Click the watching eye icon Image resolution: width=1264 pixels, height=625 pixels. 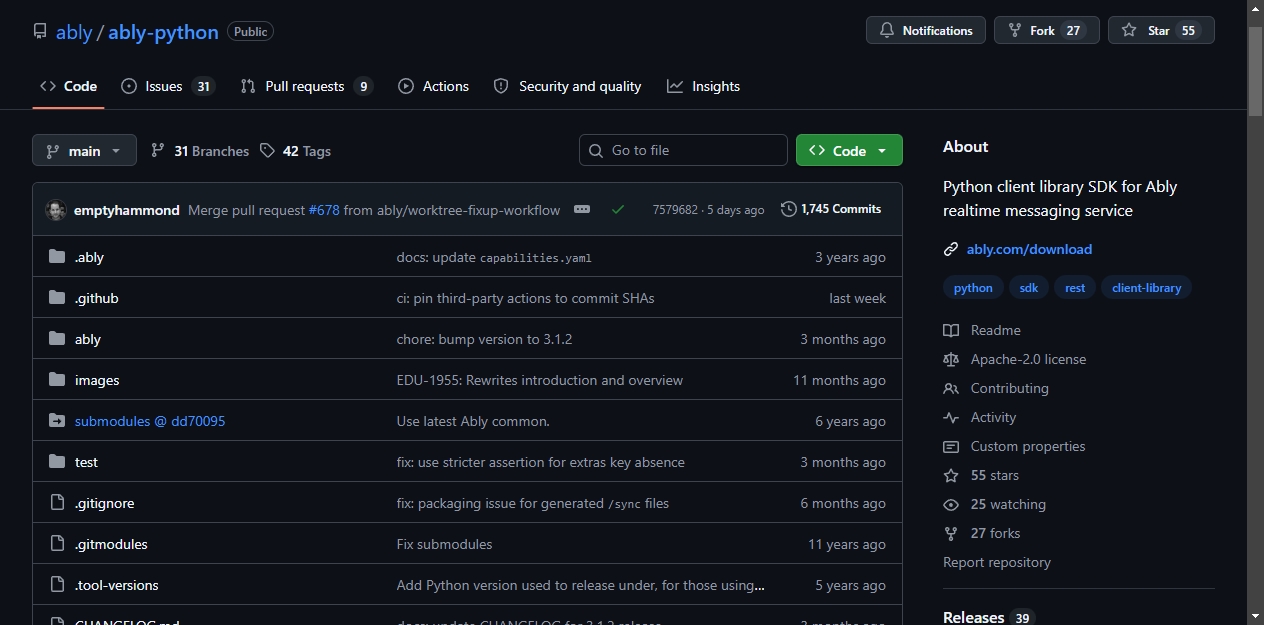click(x=951, y=504)
